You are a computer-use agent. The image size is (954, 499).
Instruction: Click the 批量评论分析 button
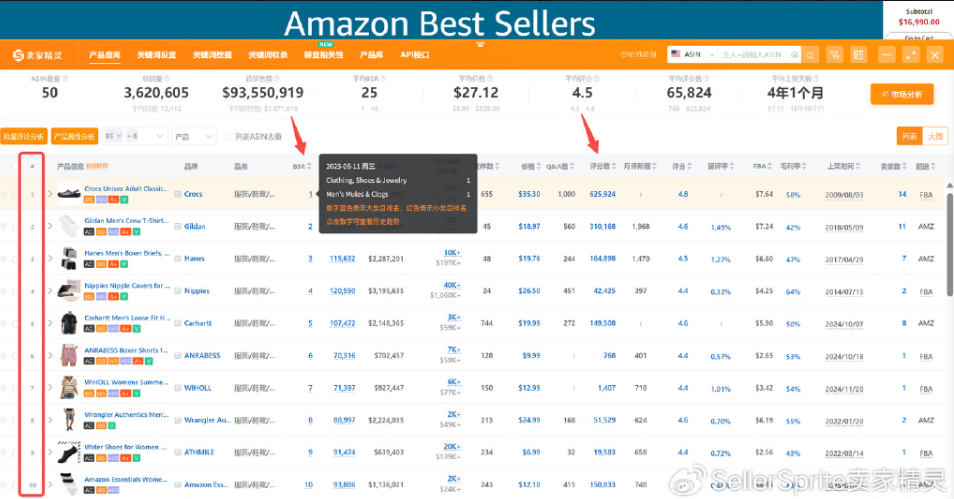tap(24, 136)
